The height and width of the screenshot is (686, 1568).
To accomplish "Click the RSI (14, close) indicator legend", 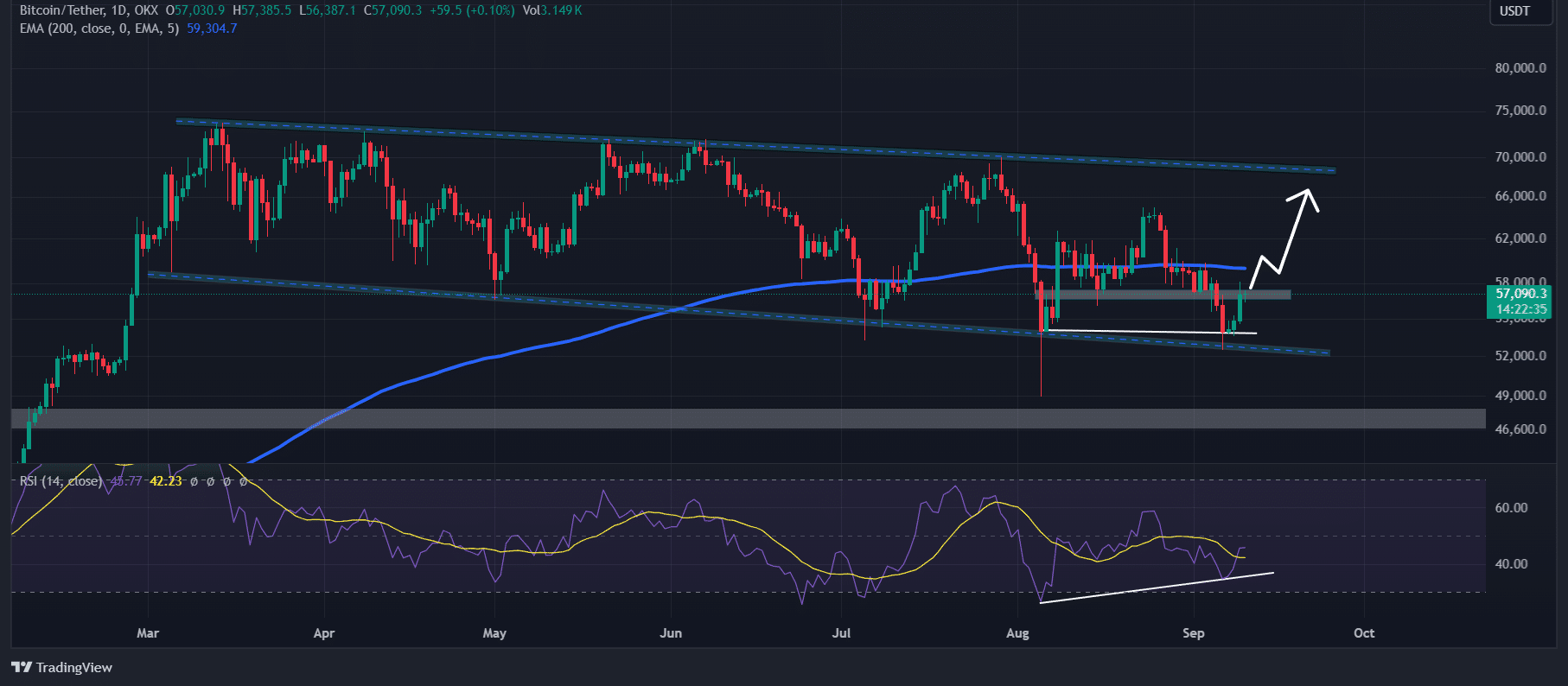I will 61,481.
